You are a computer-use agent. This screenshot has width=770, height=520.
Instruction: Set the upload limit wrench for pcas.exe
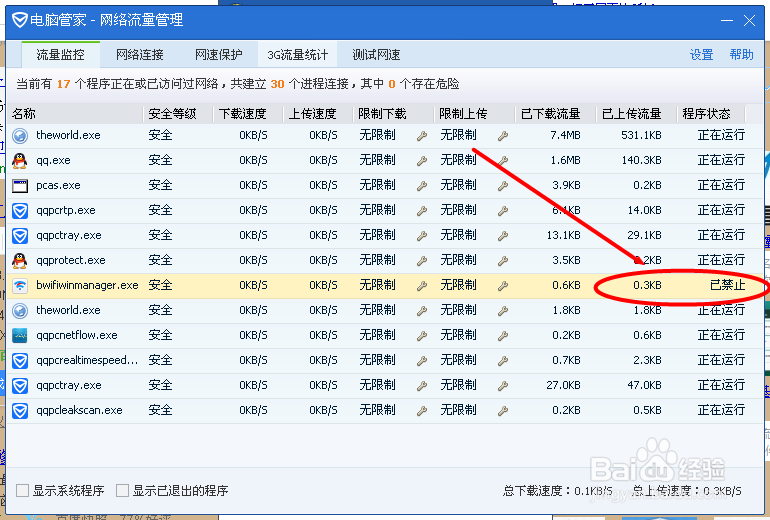tap(502, 186)
